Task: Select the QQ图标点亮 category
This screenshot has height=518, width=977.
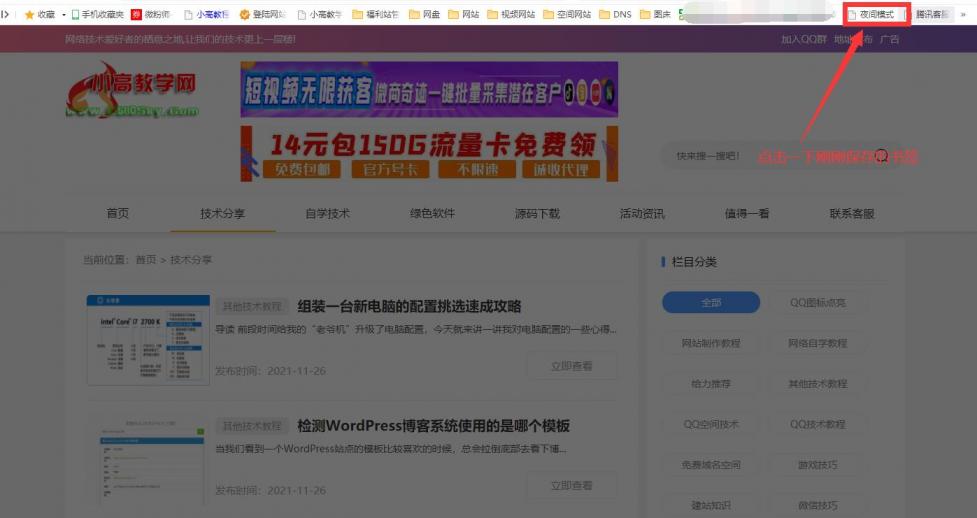Action: click(x=817, y=303)
